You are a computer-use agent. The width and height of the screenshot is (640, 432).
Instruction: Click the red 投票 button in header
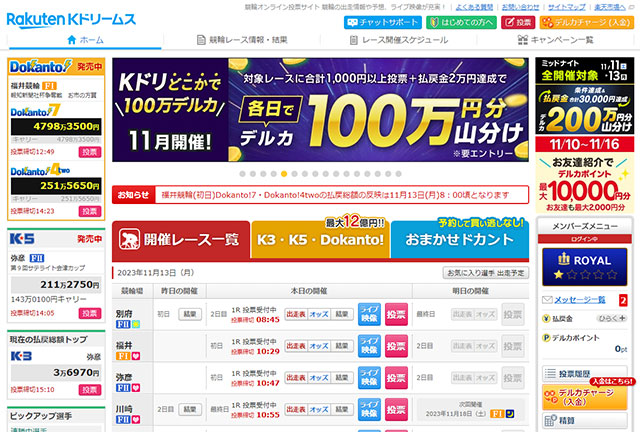[518, 22]
